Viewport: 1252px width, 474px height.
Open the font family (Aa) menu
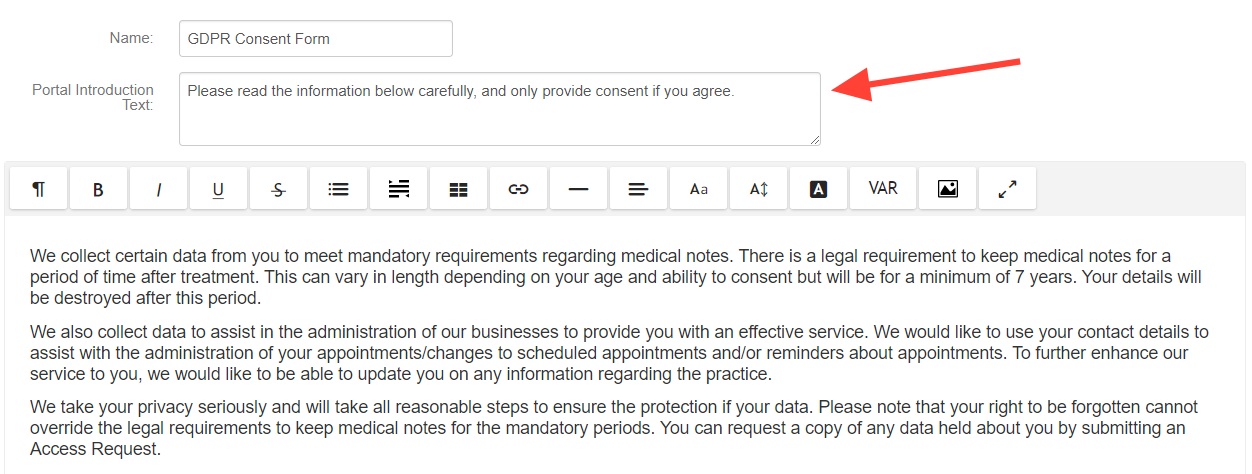[698, 189]
